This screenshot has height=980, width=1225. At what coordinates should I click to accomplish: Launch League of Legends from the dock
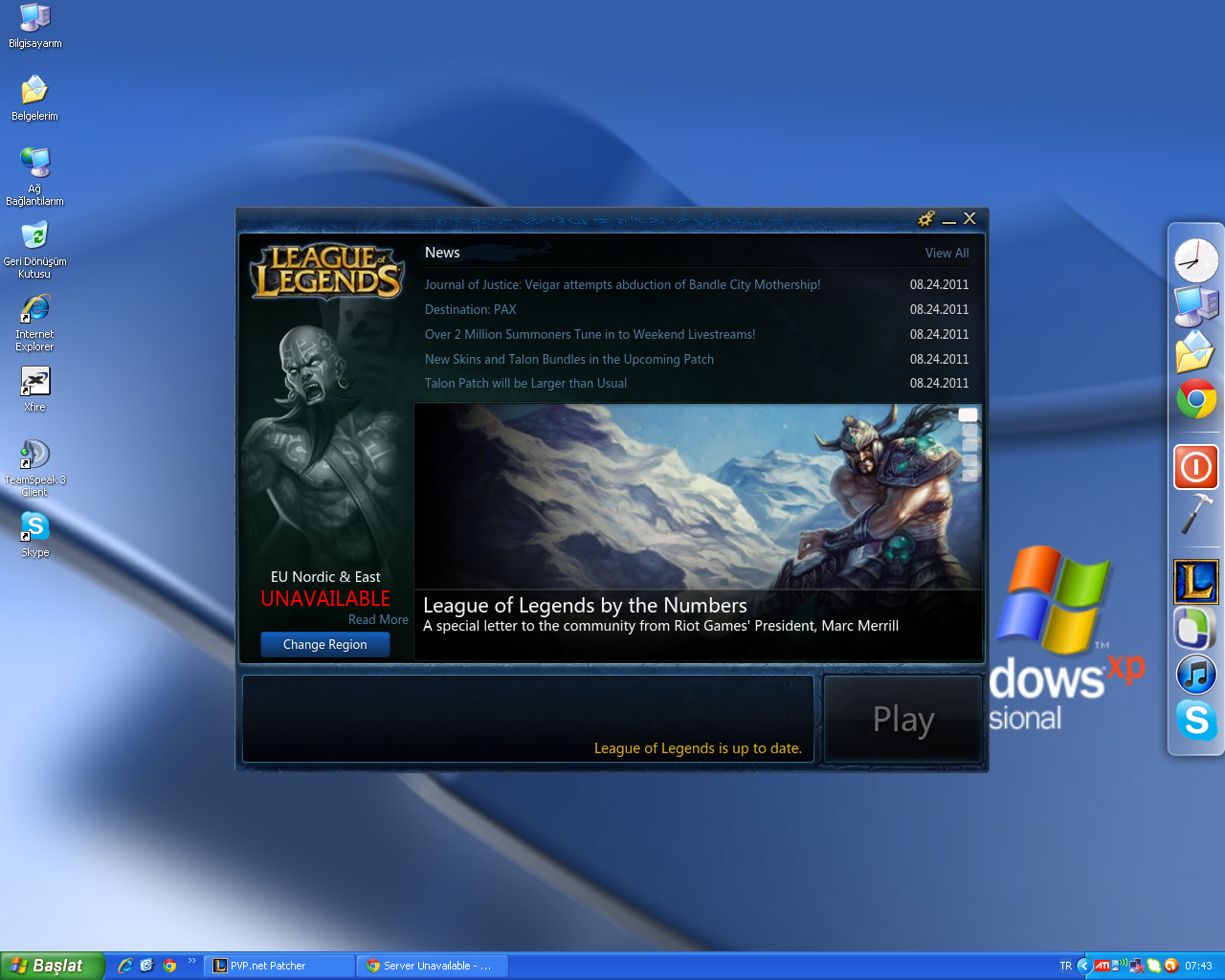click(1195, 582)
